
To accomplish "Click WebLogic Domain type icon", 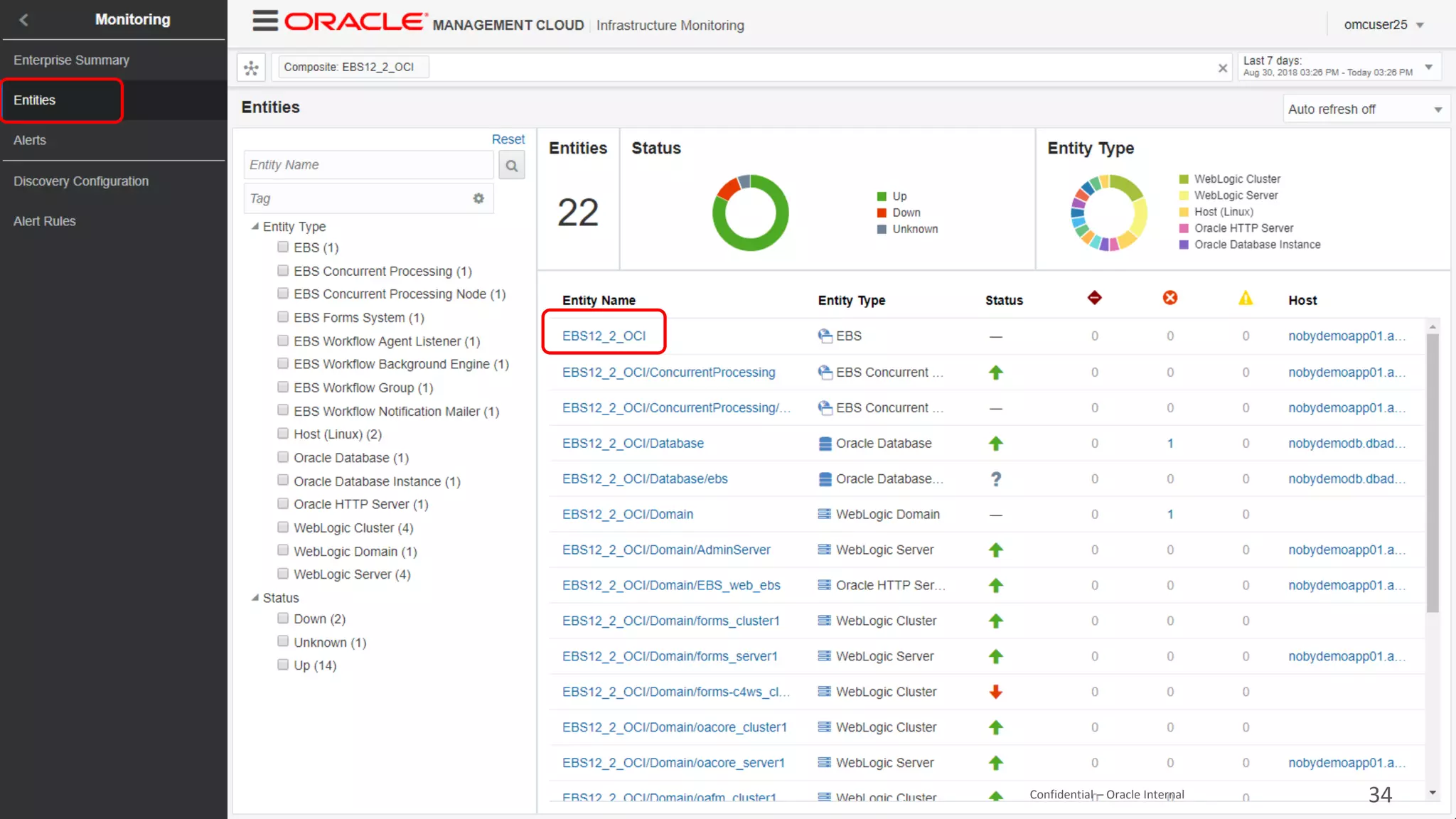I will [x=825, y=514].
